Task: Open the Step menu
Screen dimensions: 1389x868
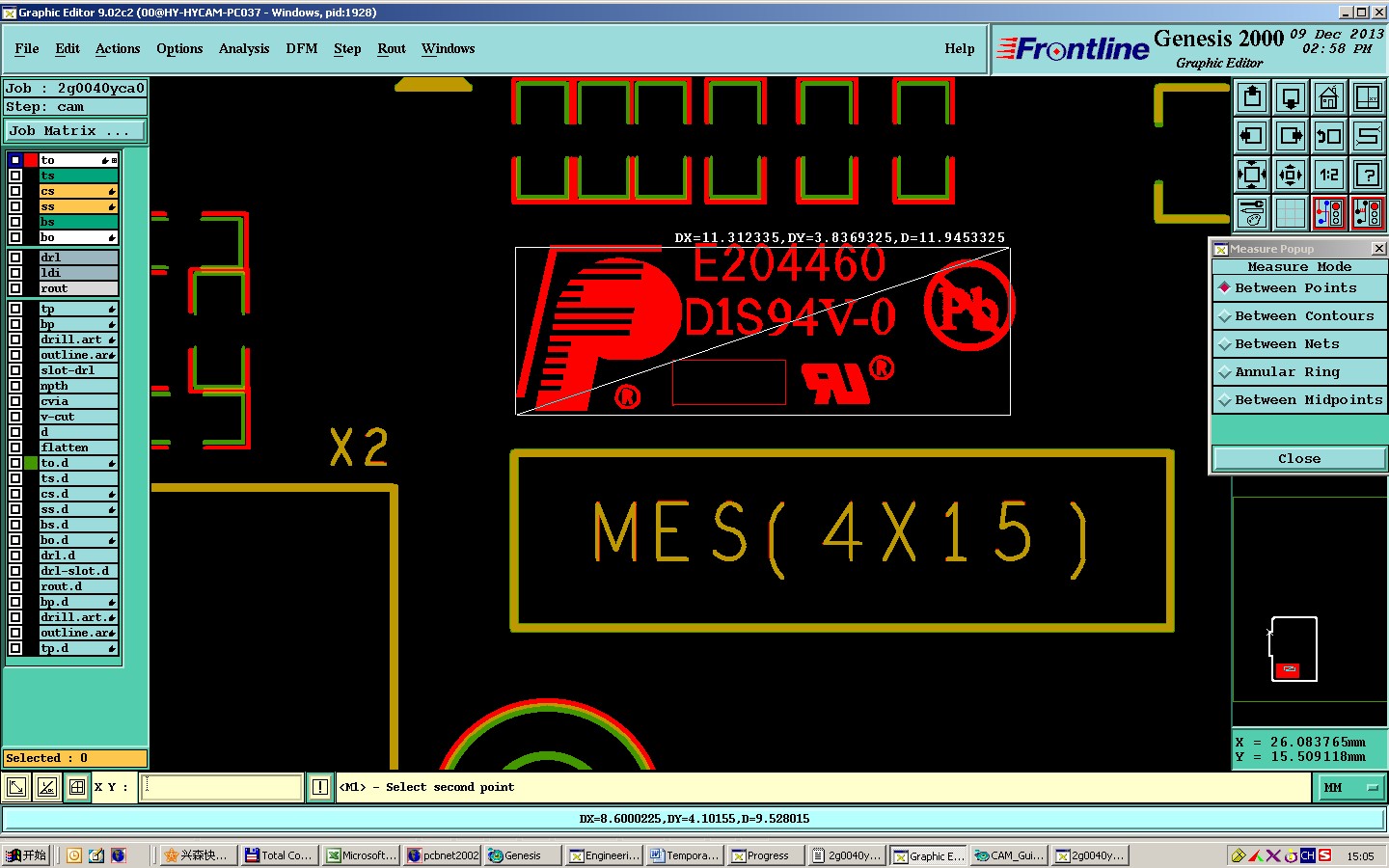Action: [x=347, y=48]
